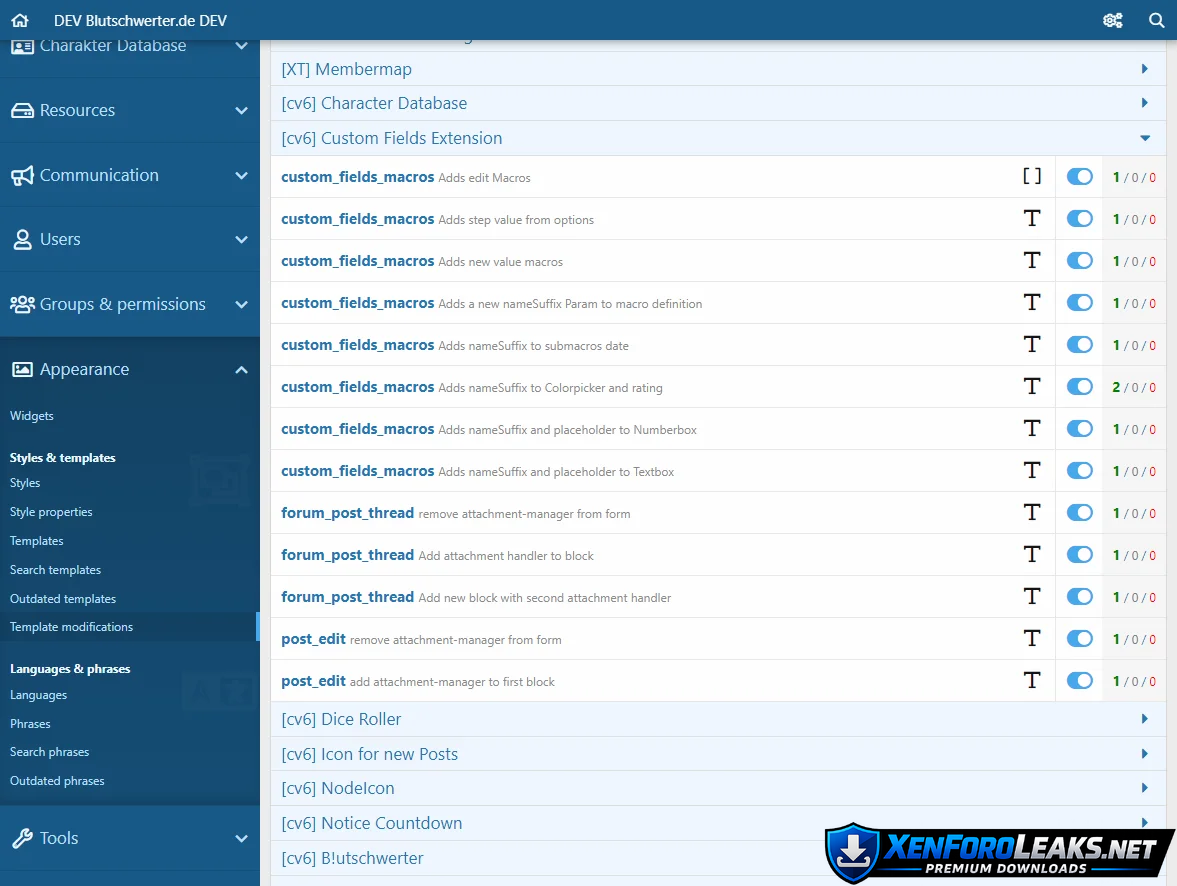Image resolution: width=1177 pixels, height=886 pixels.
Task: Toggle 'add attachment-manager to first block' switch
Action: point(1079,681)
